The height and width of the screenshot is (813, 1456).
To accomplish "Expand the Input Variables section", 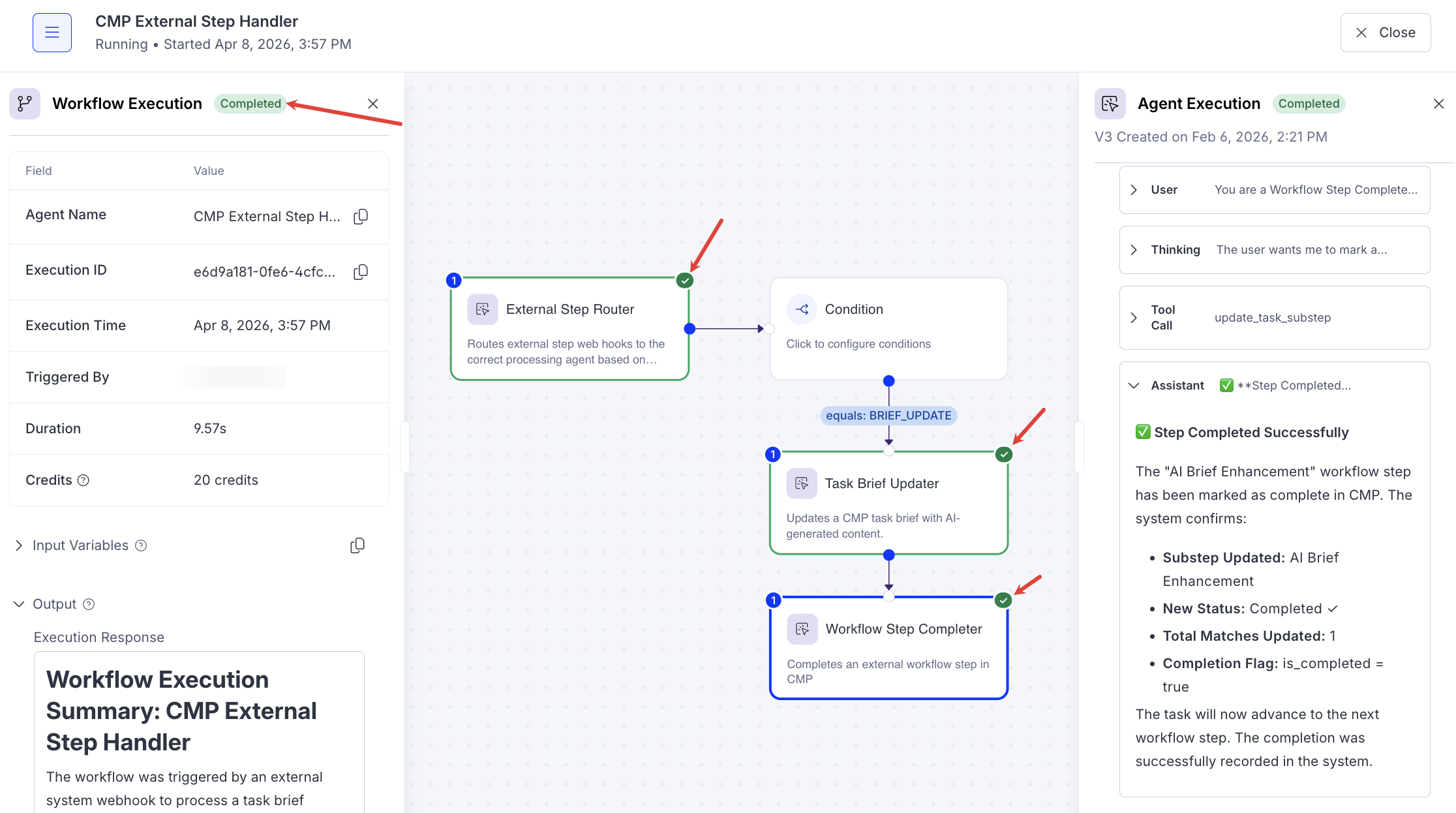I will pos(19,545).
